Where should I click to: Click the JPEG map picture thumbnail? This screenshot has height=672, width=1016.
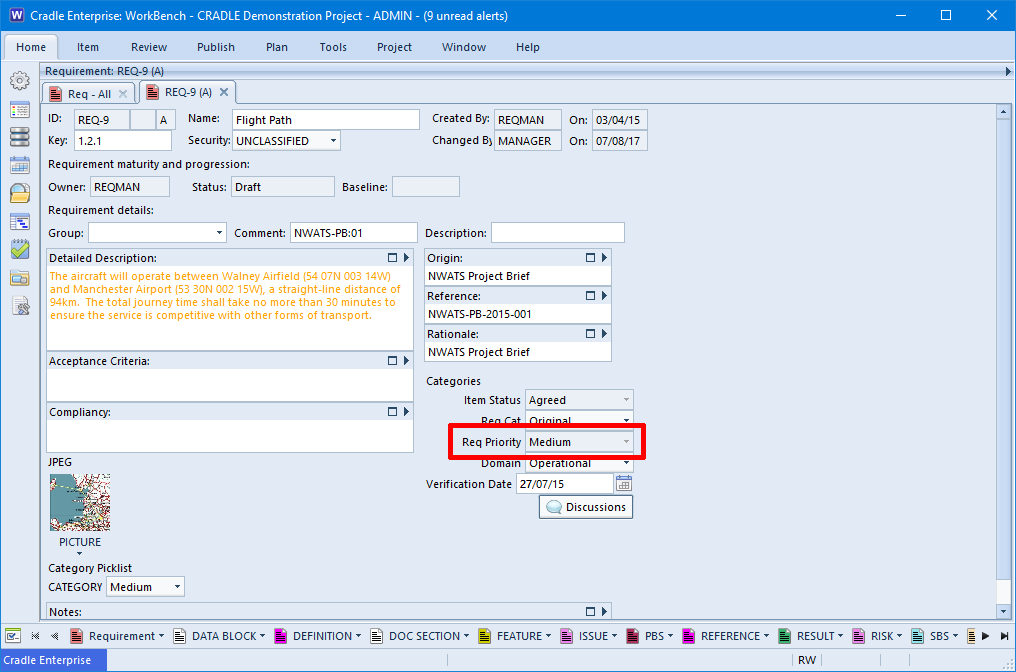(x=80, y=502)
